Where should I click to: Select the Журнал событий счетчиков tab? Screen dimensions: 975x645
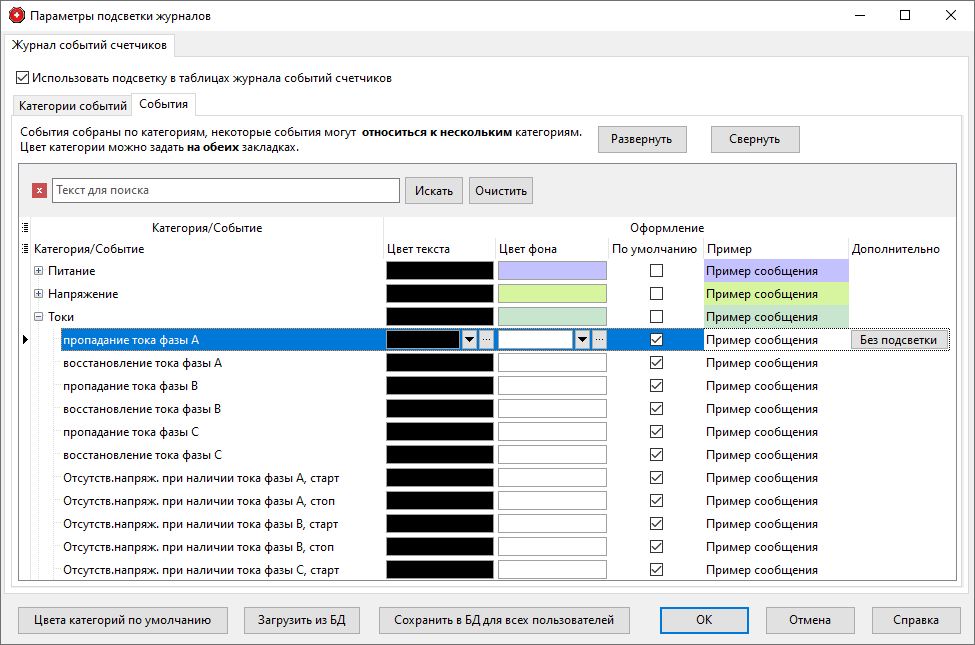90,46
